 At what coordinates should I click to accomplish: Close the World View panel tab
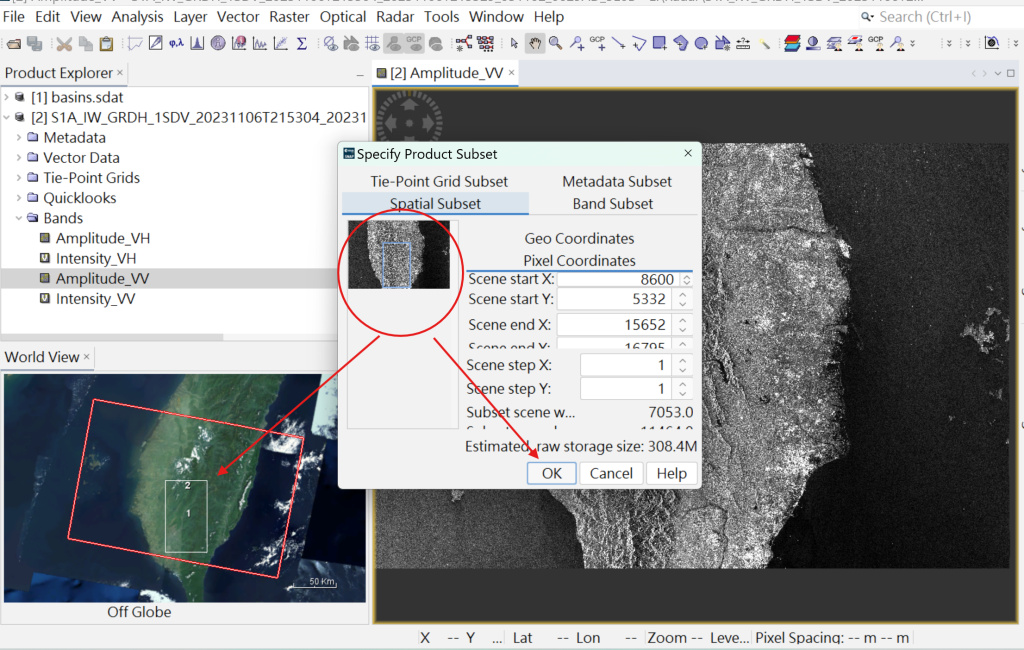tap(86, 357)
